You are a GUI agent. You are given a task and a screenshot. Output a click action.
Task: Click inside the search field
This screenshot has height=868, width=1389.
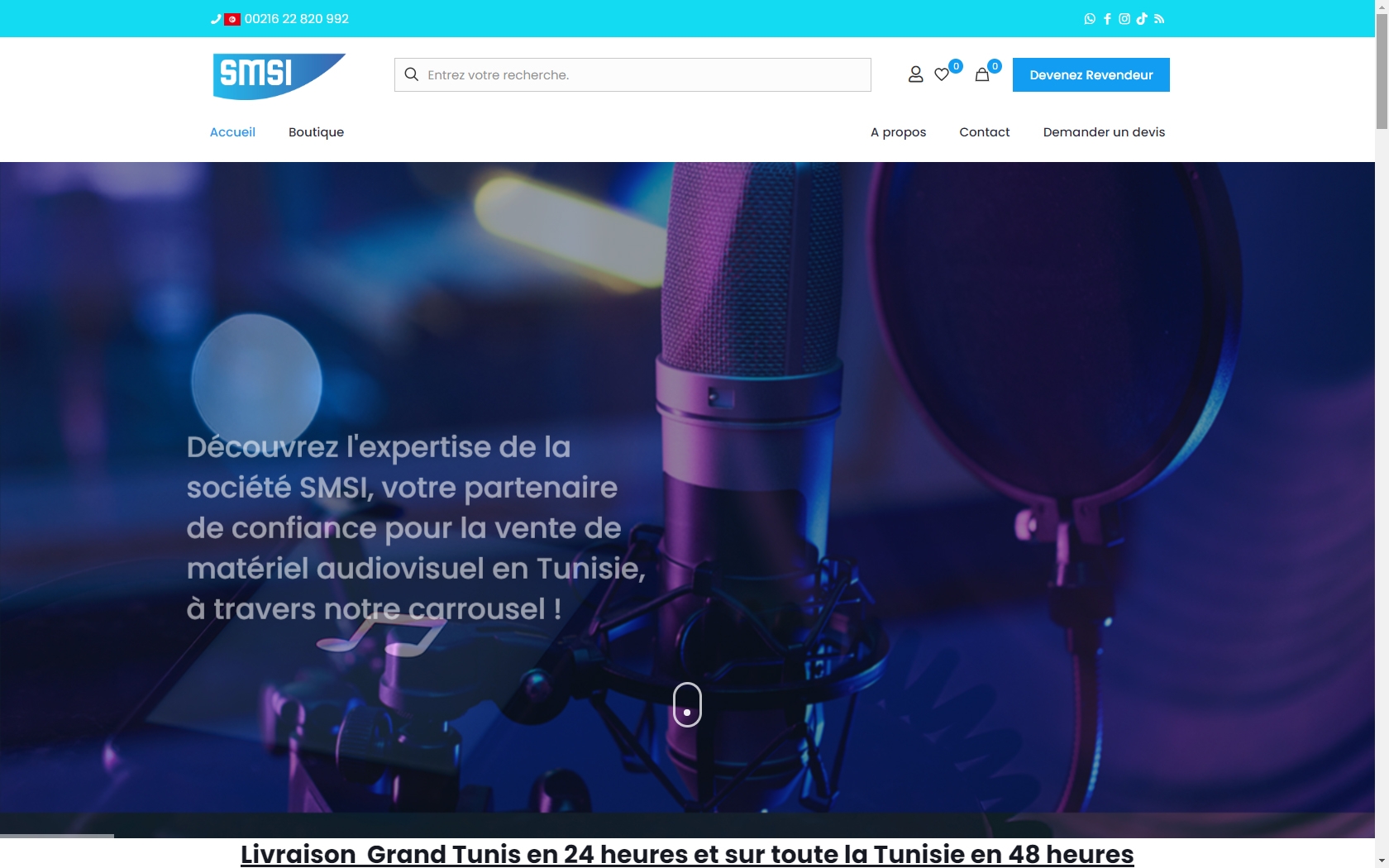(x=632, y=74)
